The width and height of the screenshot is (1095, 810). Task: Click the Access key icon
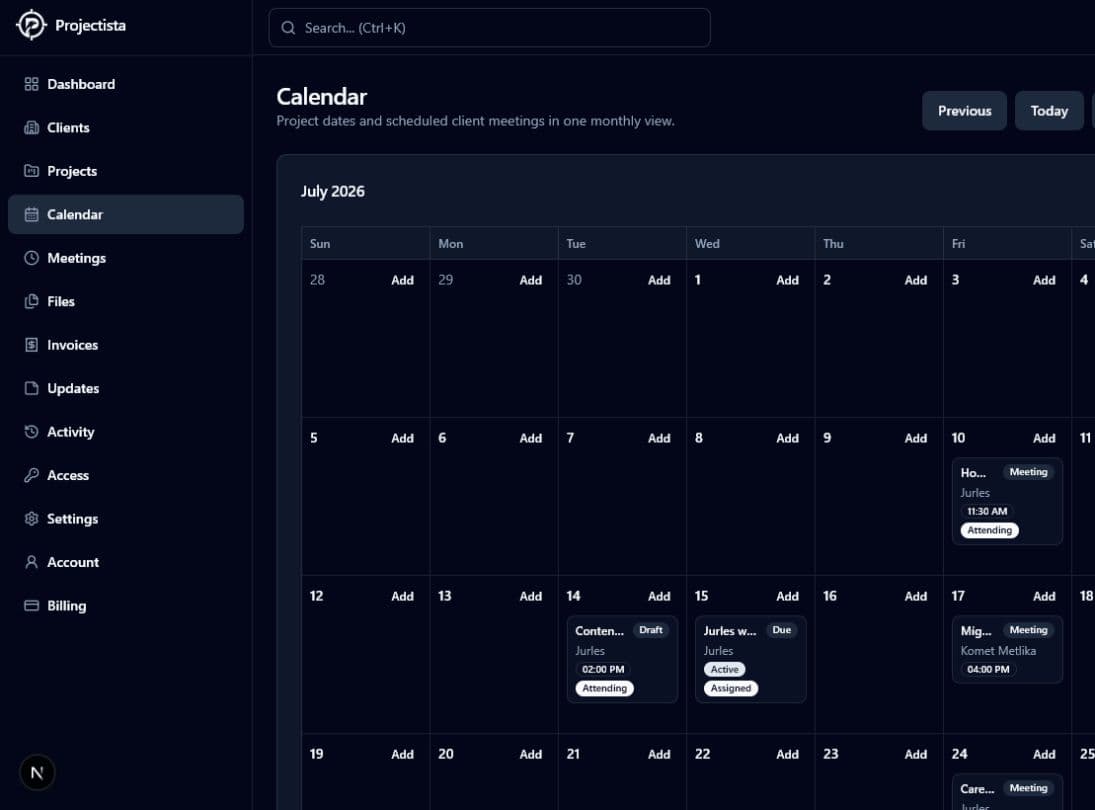click(31, 475)
